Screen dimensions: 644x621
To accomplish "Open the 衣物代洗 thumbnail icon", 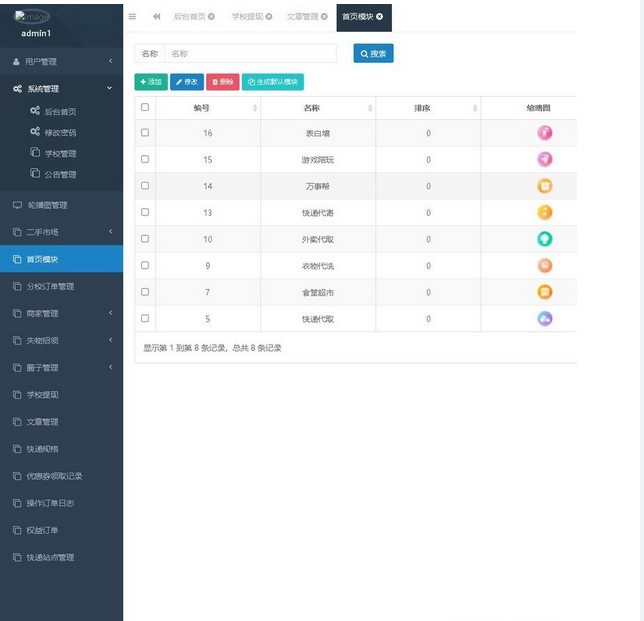I will [x=545, y=265].
